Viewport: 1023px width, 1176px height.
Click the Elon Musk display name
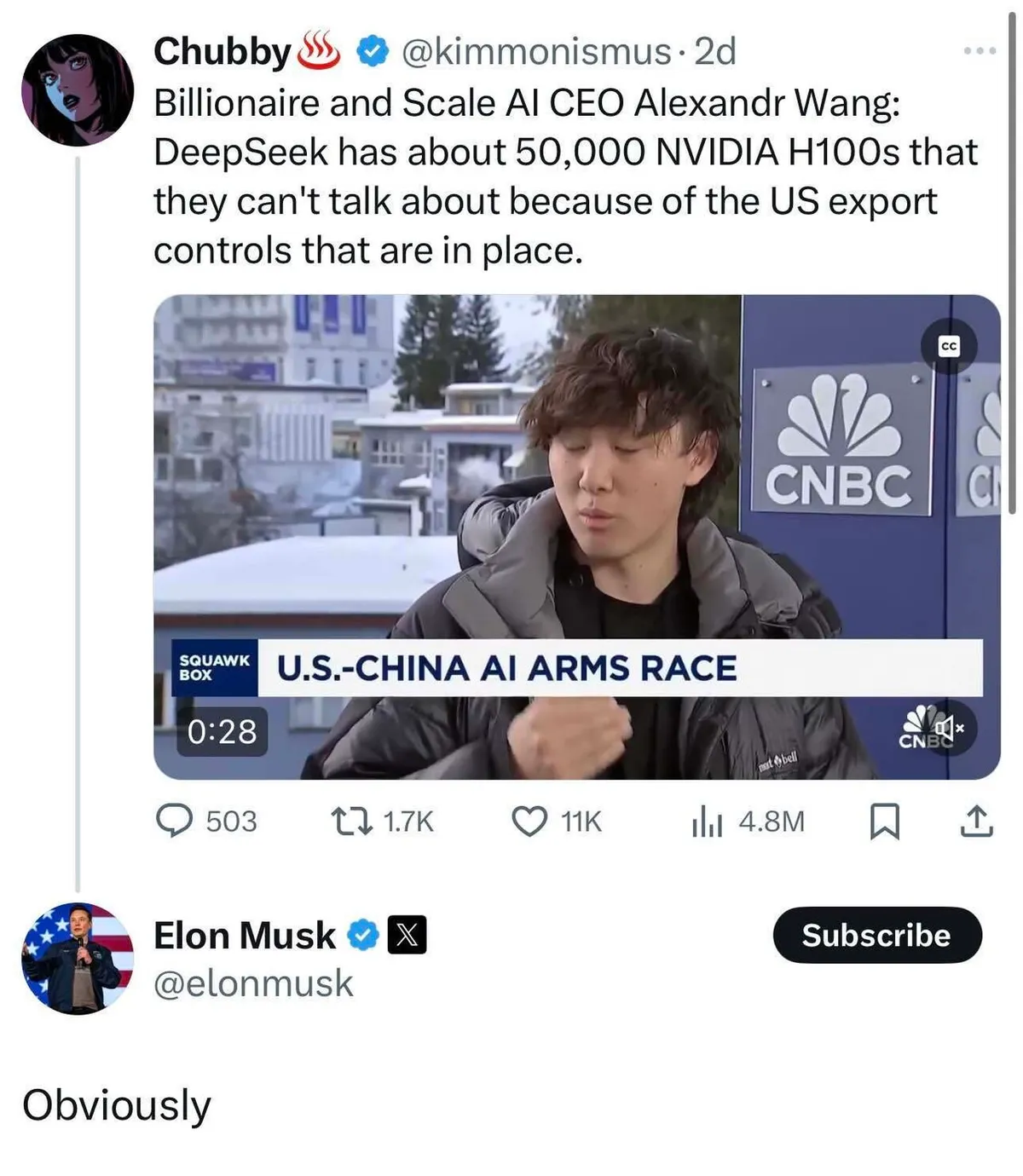[244, 936]
